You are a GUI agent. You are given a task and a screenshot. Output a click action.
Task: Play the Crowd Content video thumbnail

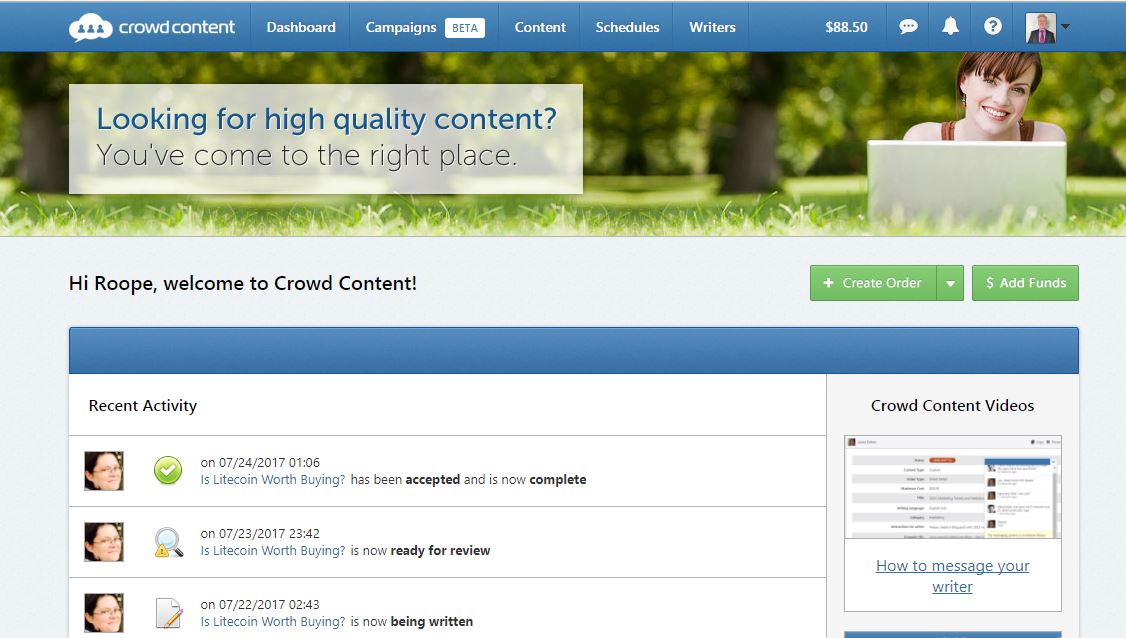click(952, 487)
